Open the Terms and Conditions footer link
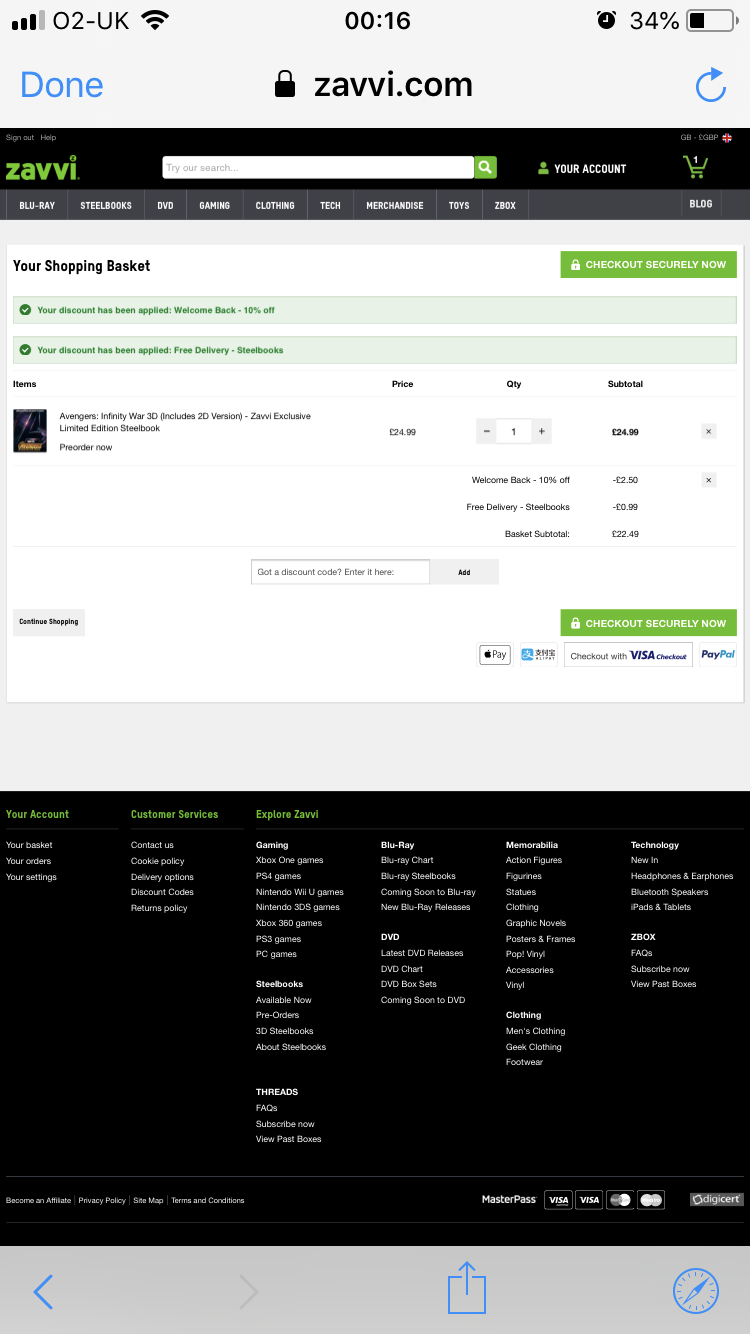The image size is (750, 1334). [207, 1200]
